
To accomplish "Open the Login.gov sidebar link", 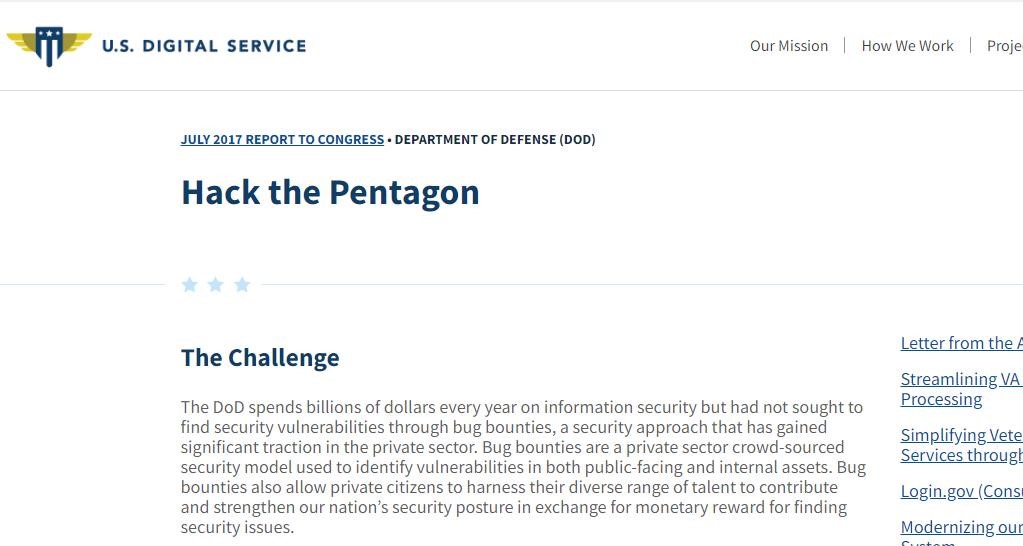I will (961, 491).
